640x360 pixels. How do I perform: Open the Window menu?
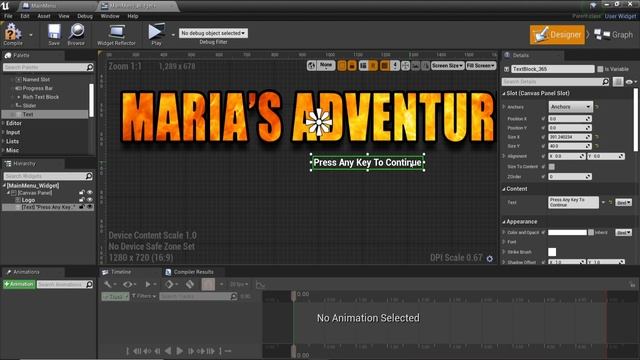click(110, 16)
